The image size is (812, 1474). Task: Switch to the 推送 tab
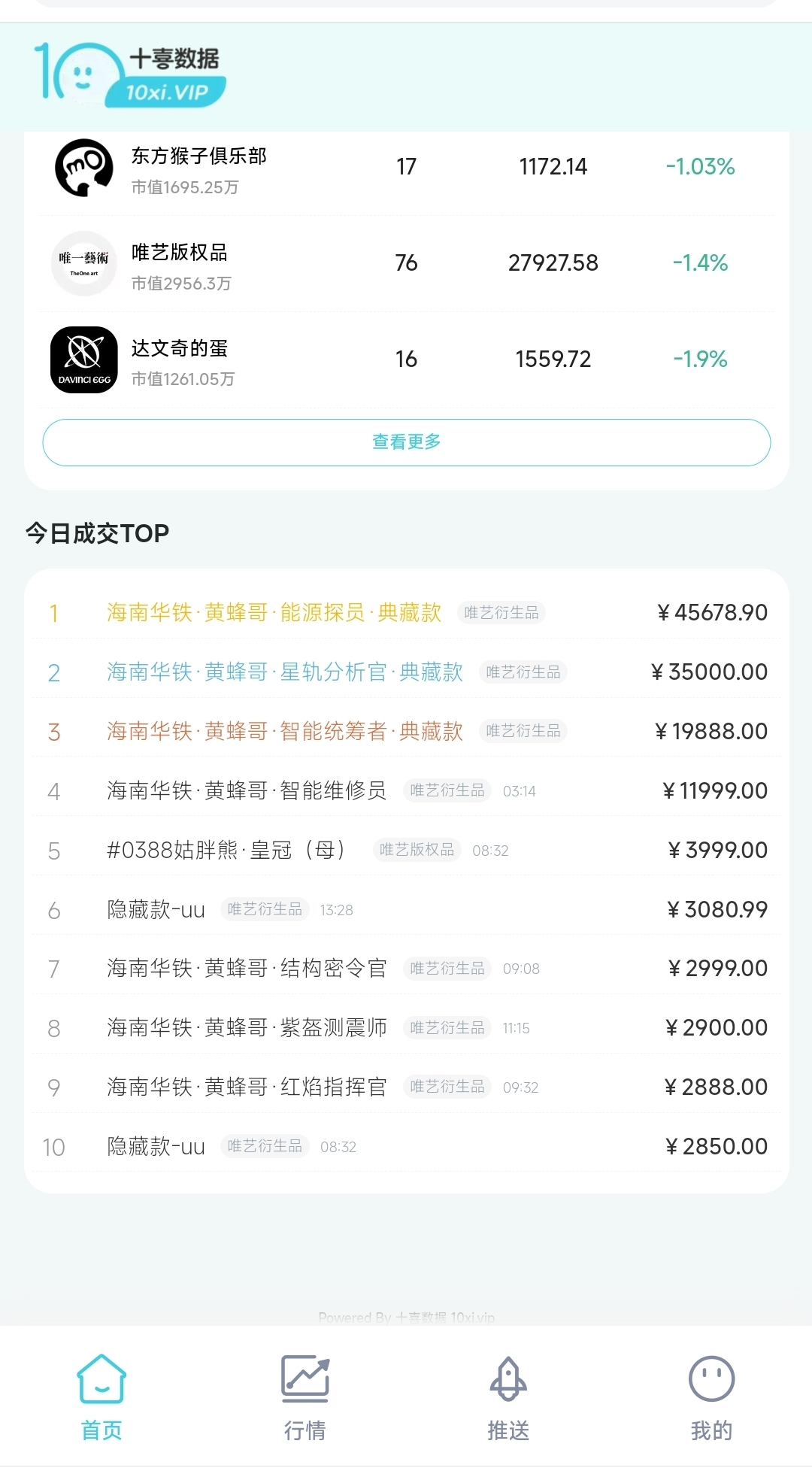tap(508, 1430)
